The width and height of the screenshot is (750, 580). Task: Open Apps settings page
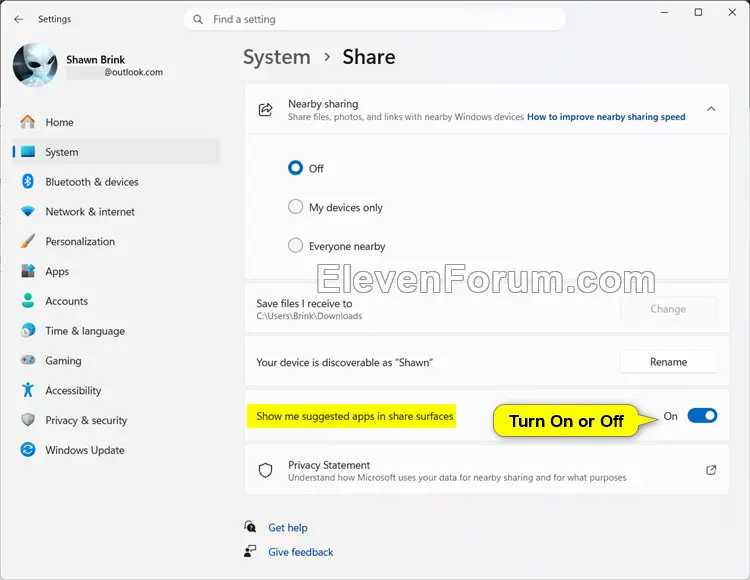[x=116, y=271]
